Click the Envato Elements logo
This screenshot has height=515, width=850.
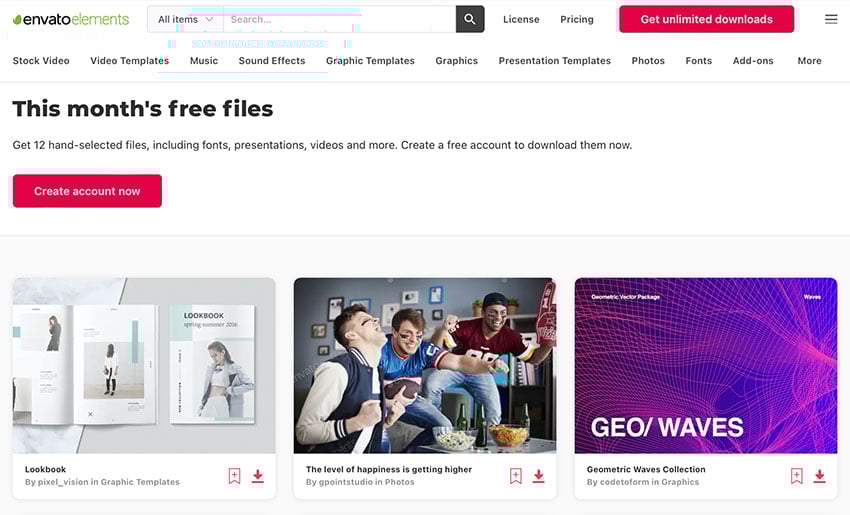(x=71, y=20)
